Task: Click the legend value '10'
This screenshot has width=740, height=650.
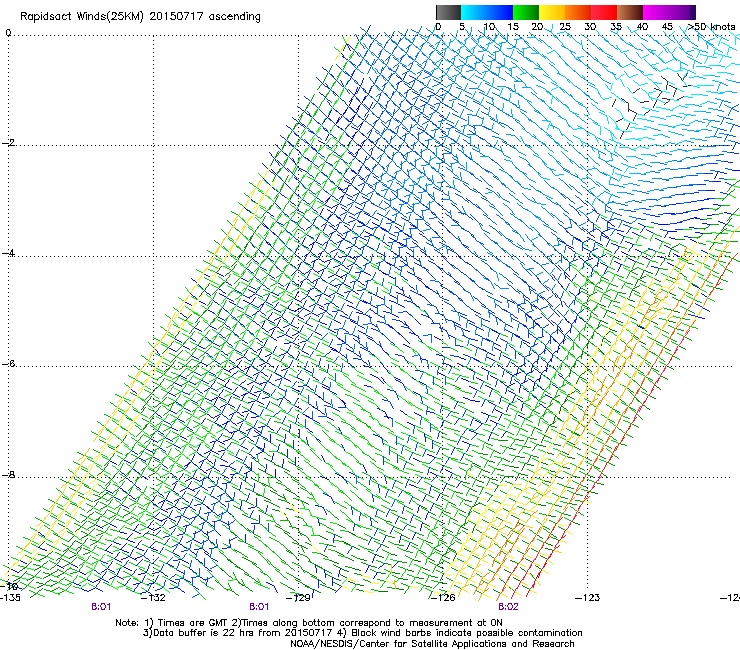Action: (489, 26)
